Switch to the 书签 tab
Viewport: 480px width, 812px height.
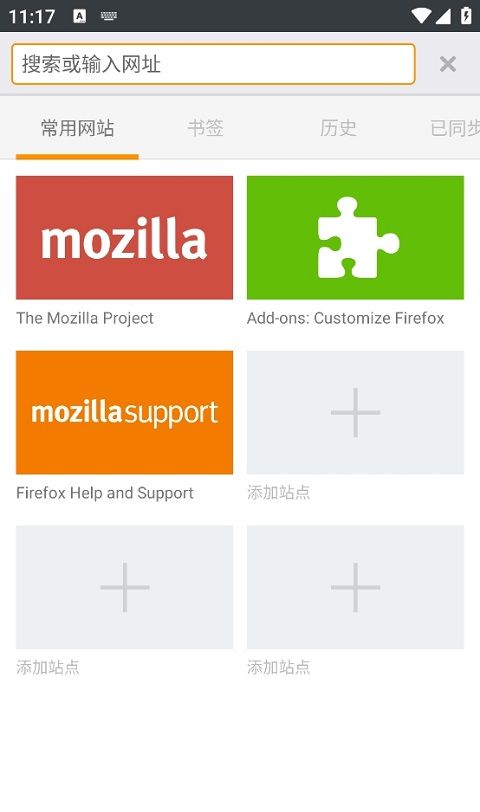[x=206, y=128]
